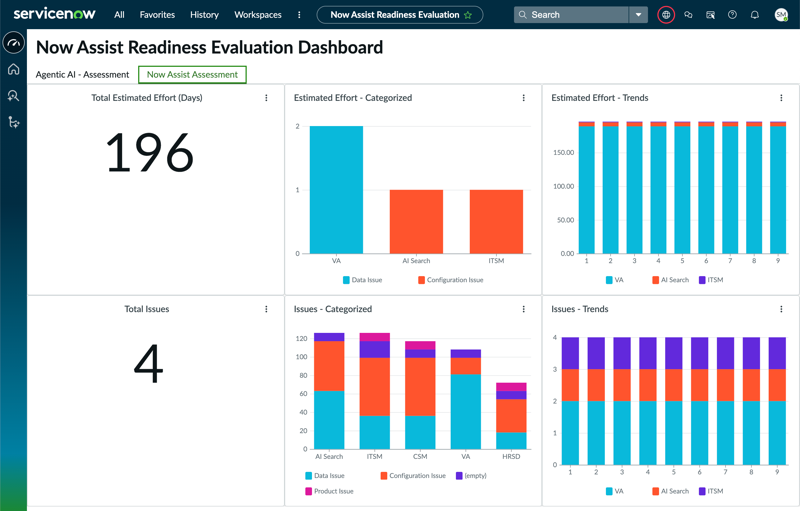Toggle Product Issue legend in Issues - Categorized
This screenshot has width=800, height=511.
(329, 491)
